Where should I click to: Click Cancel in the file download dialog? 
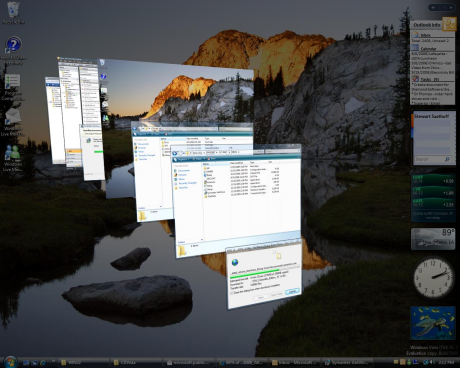pyautogui.click(x=292, y=292)
